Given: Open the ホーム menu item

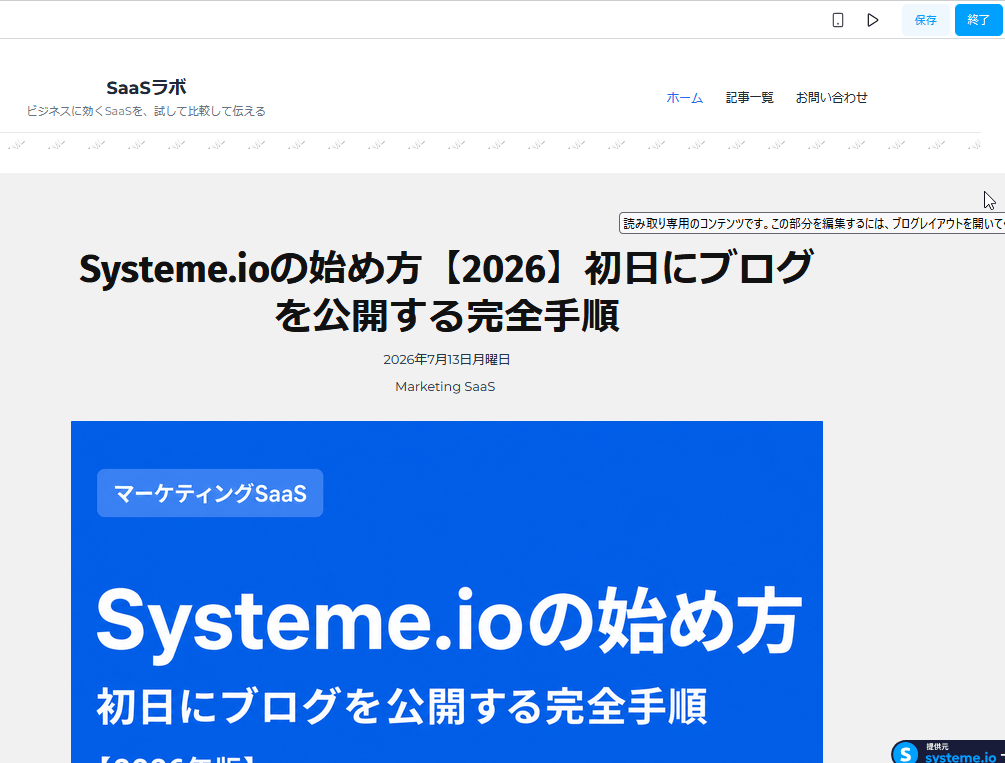Looking at the screenshot, I should [685, 97].
